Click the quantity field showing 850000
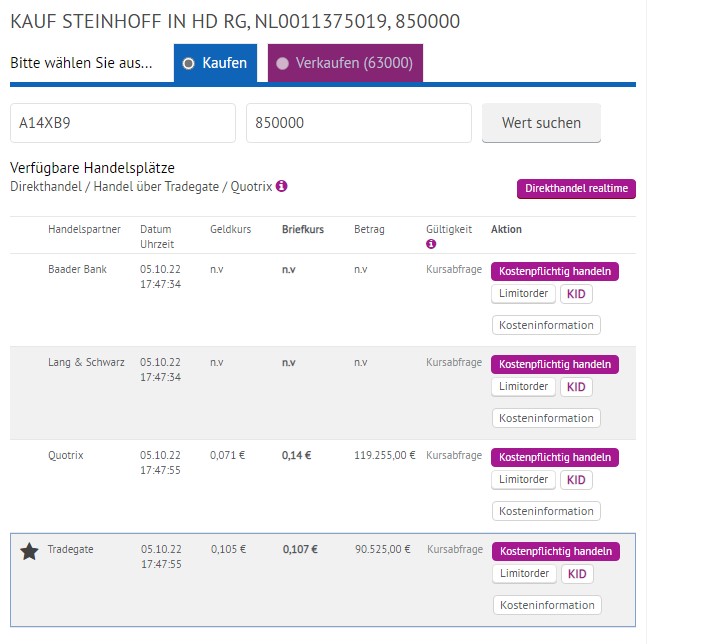 pyautogui.click(x=358, y=123)
